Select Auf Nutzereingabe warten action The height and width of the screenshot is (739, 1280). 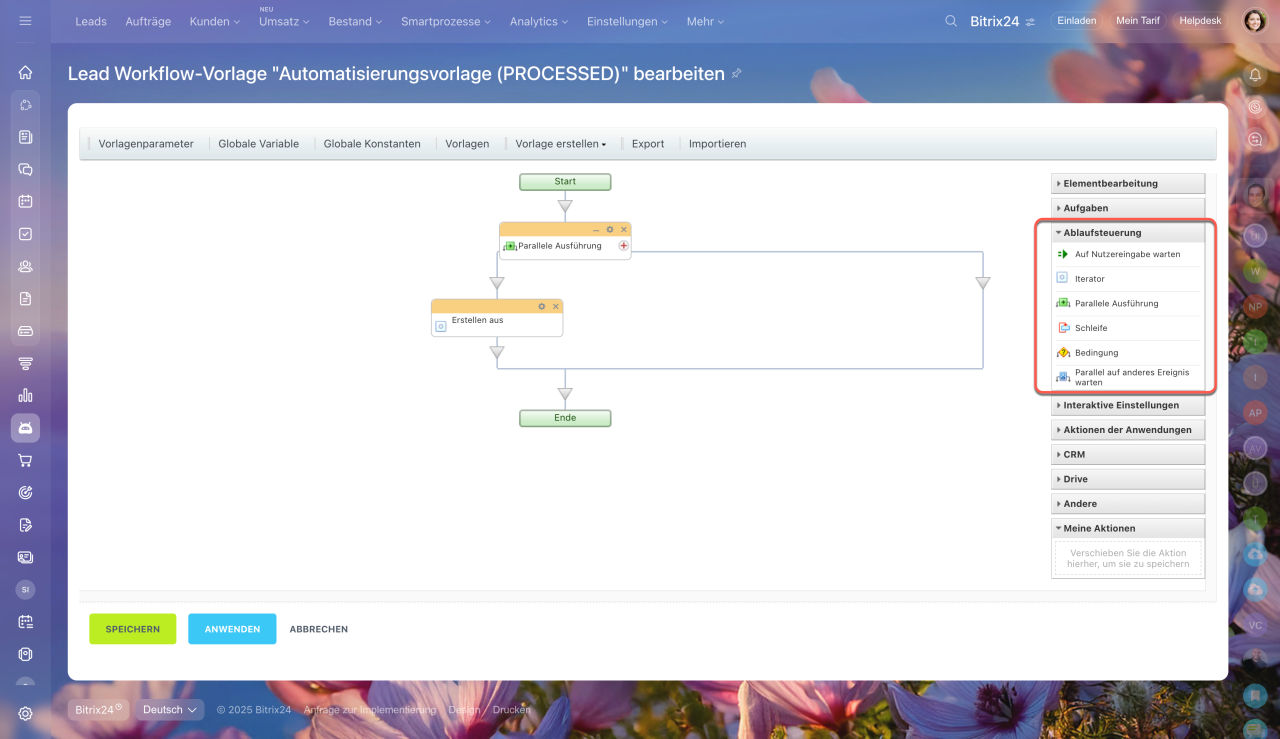pyautogui.click(x=1128, y=254)
